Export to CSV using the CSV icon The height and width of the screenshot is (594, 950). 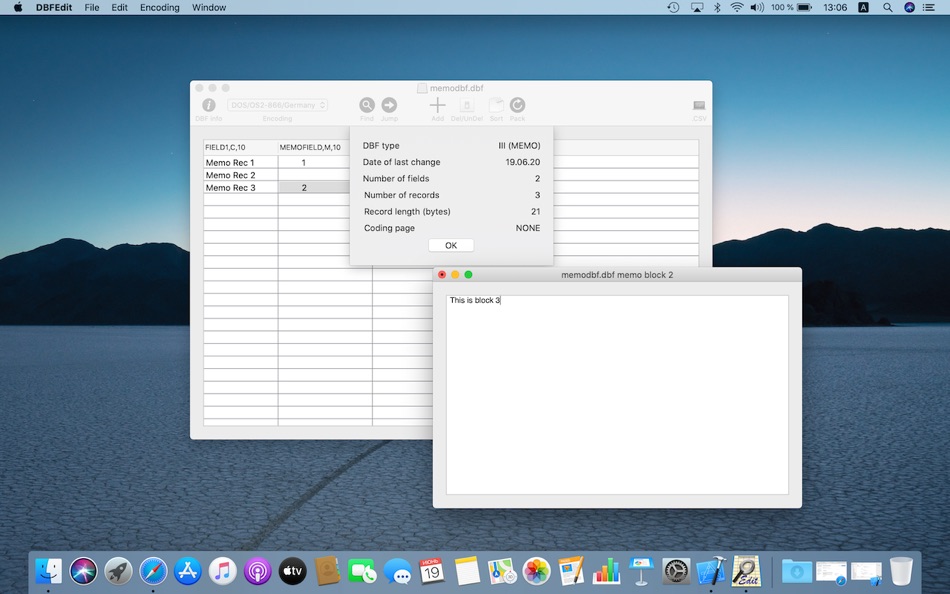(x=698, y=104)
